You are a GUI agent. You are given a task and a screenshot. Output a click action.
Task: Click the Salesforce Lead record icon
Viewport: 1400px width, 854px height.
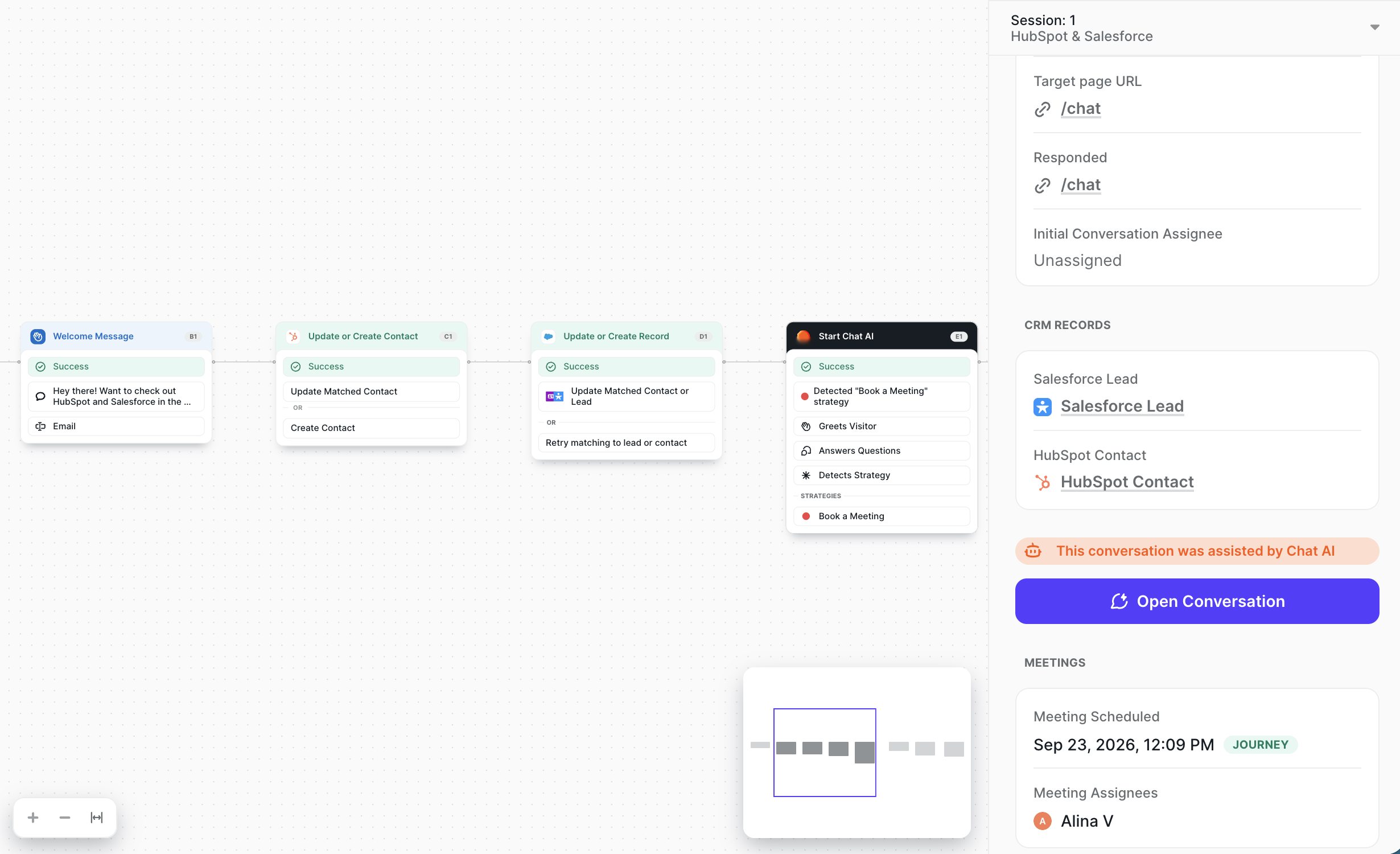tap(1043, 407)
